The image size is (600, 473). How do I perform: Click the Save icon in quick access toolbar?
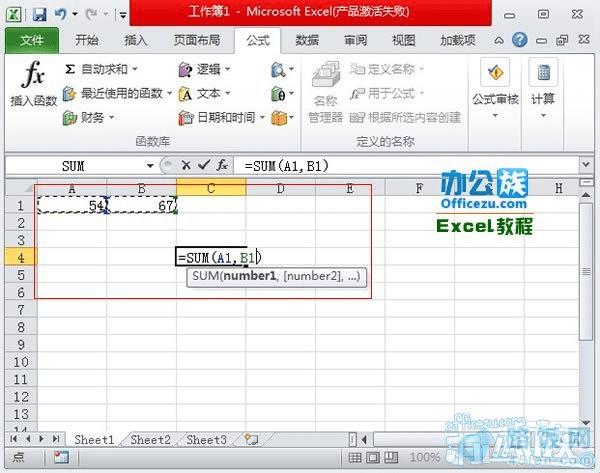pos(39,15)
